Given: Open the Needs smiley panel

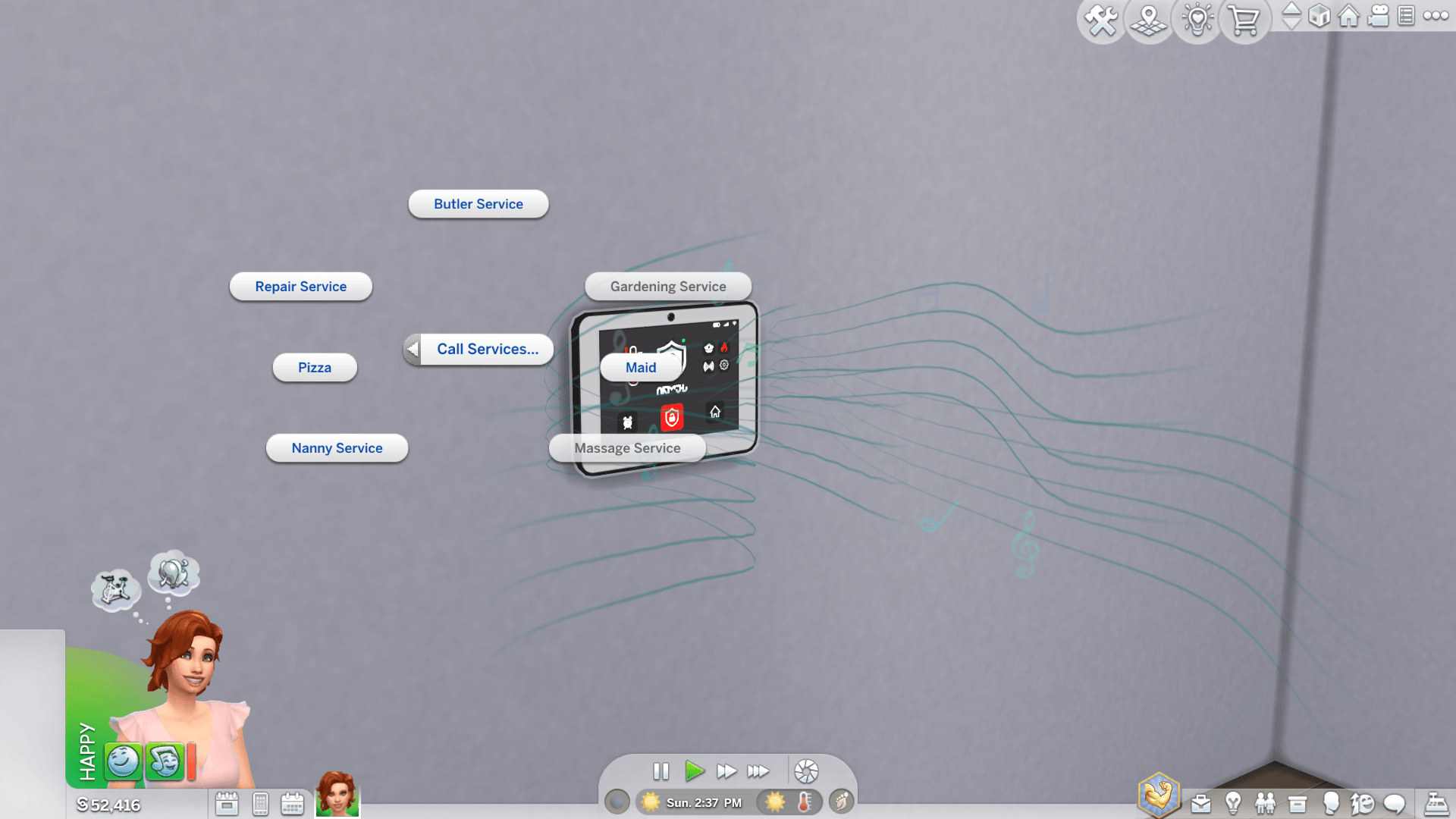Looking at the screenshot, I should click(1363, 803).
